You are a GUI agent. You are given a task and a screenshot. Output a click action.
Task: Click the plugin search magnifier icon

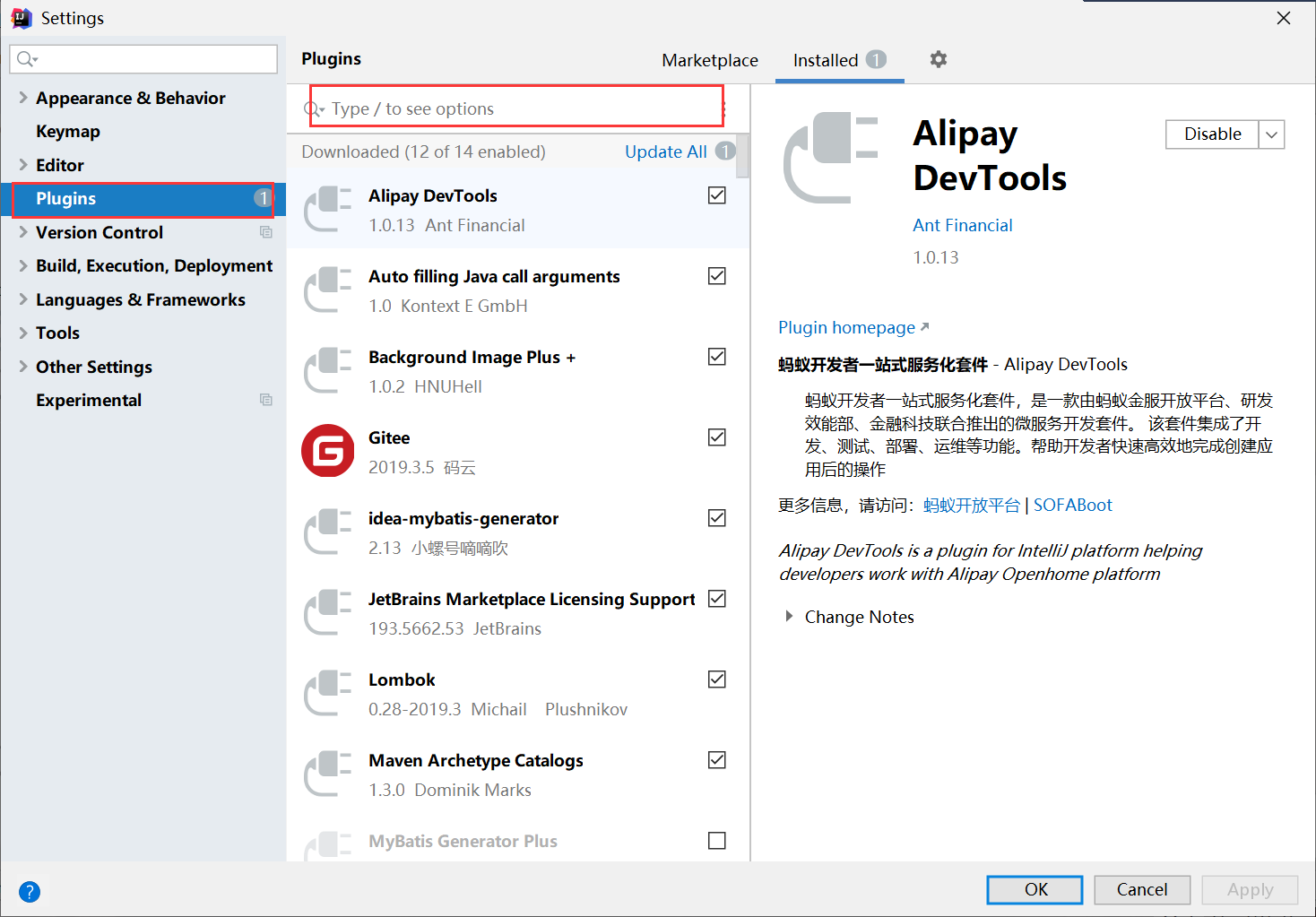[314, 109]
